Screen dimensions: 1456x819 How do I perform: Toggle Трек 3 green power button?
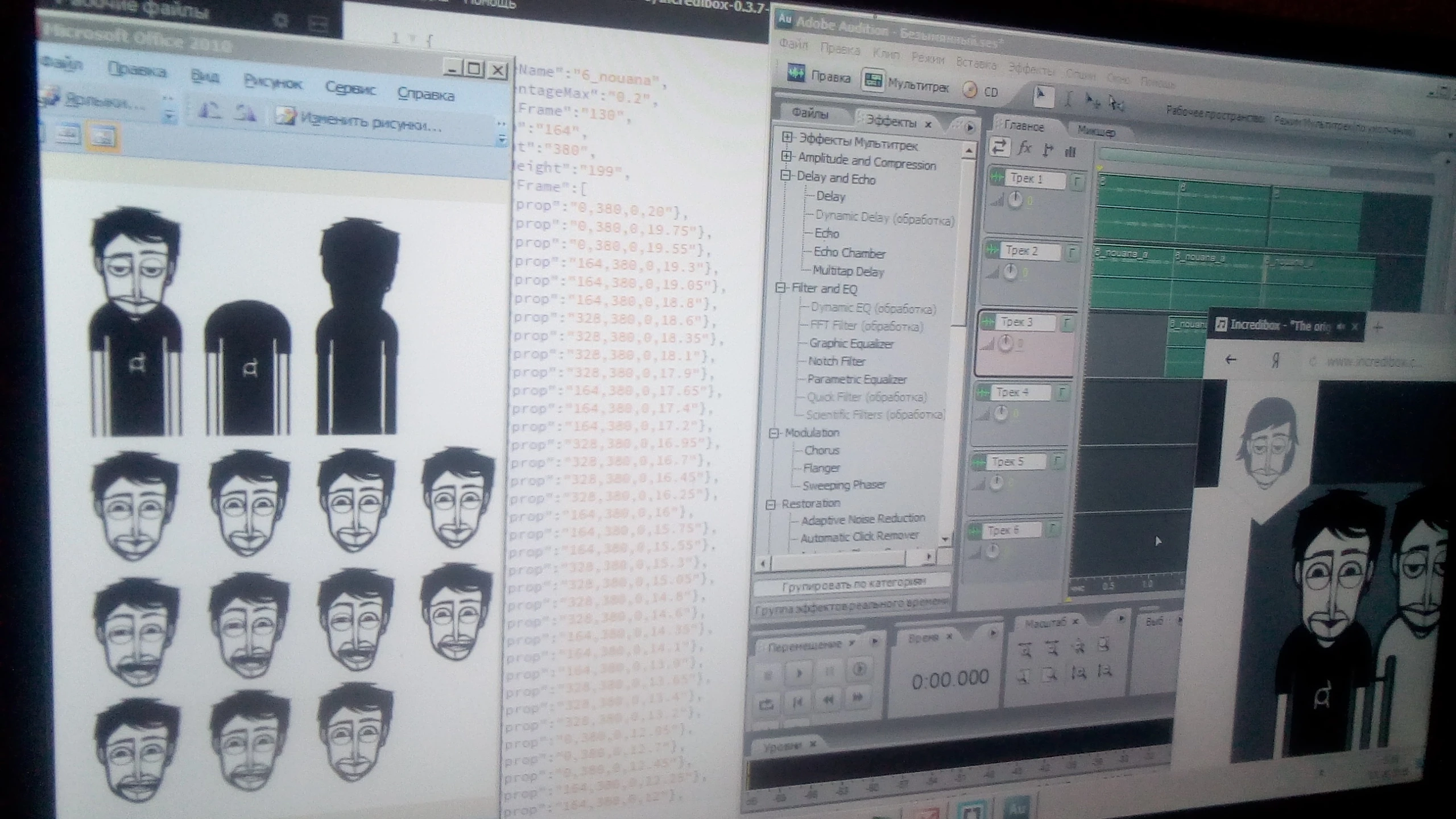click(988, 322)
